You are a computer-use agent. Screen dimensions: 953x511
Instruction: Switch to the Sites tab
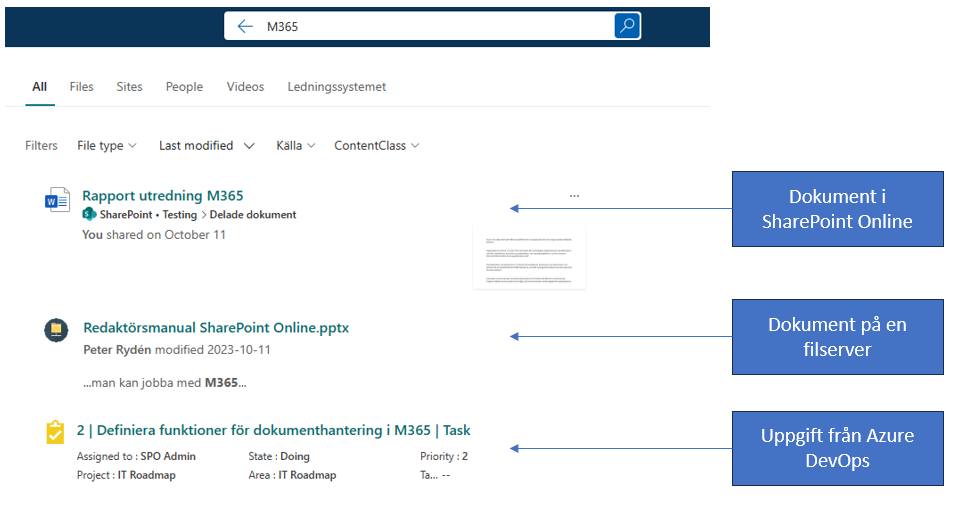point(129,87)
